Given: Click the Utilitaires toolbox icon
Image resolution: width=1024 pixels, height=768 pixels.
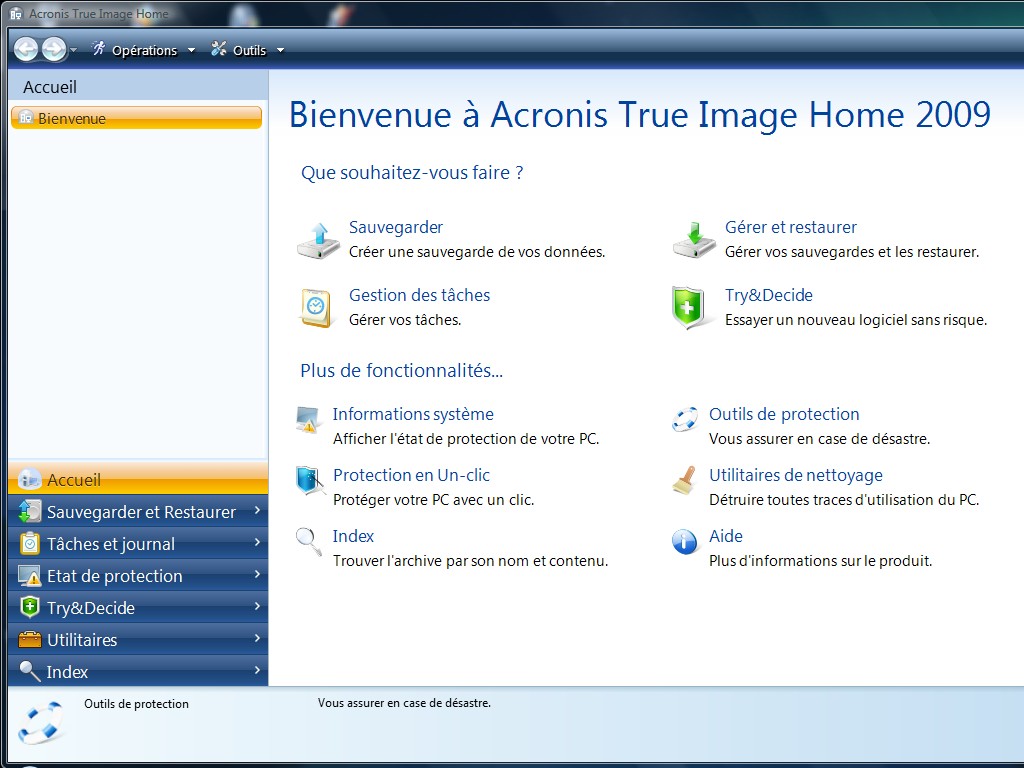Looking at the screenshot, I should (x=29, y=639).
